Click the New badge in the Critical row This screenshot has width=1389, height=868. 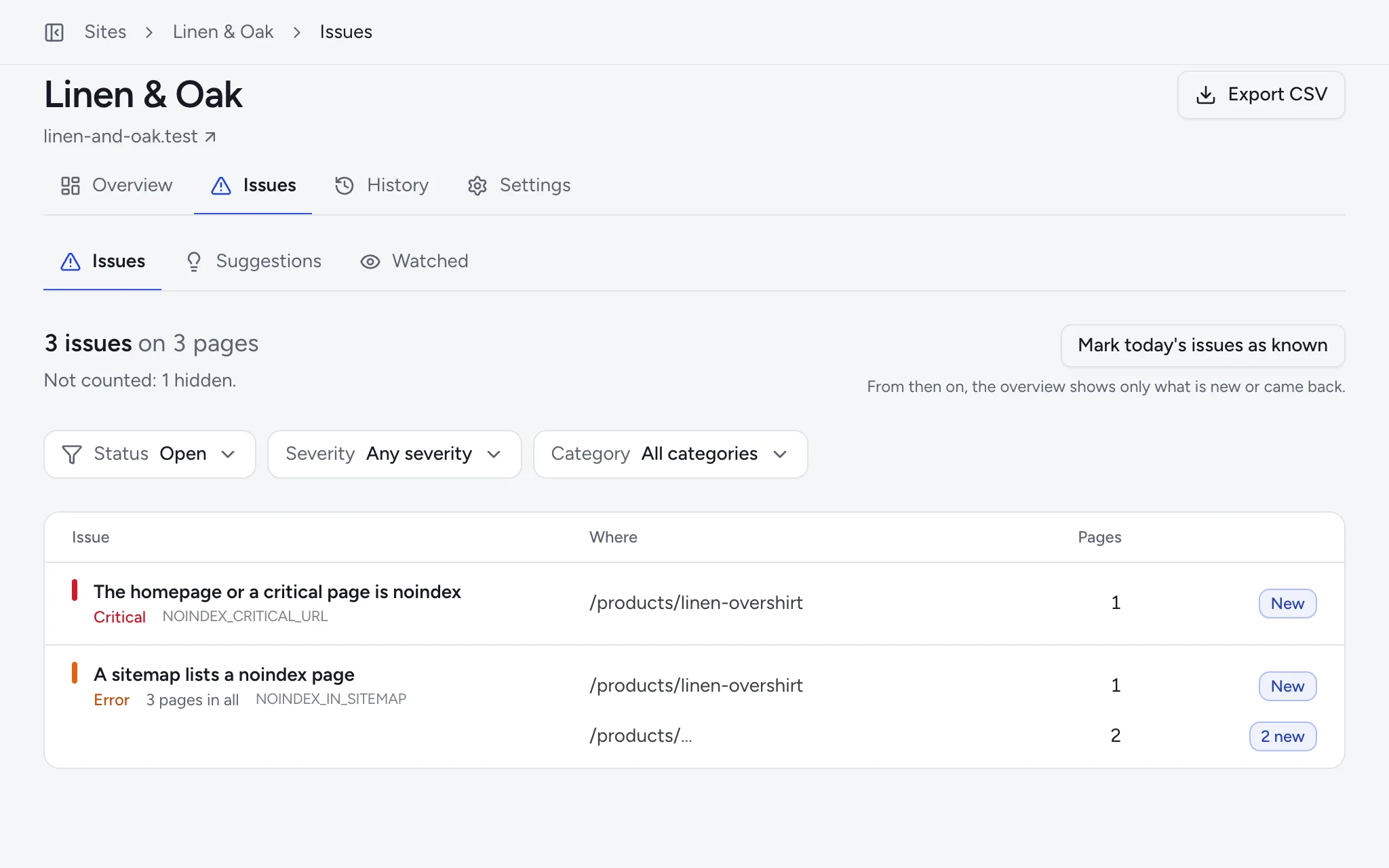click(x=1287, y=604)
